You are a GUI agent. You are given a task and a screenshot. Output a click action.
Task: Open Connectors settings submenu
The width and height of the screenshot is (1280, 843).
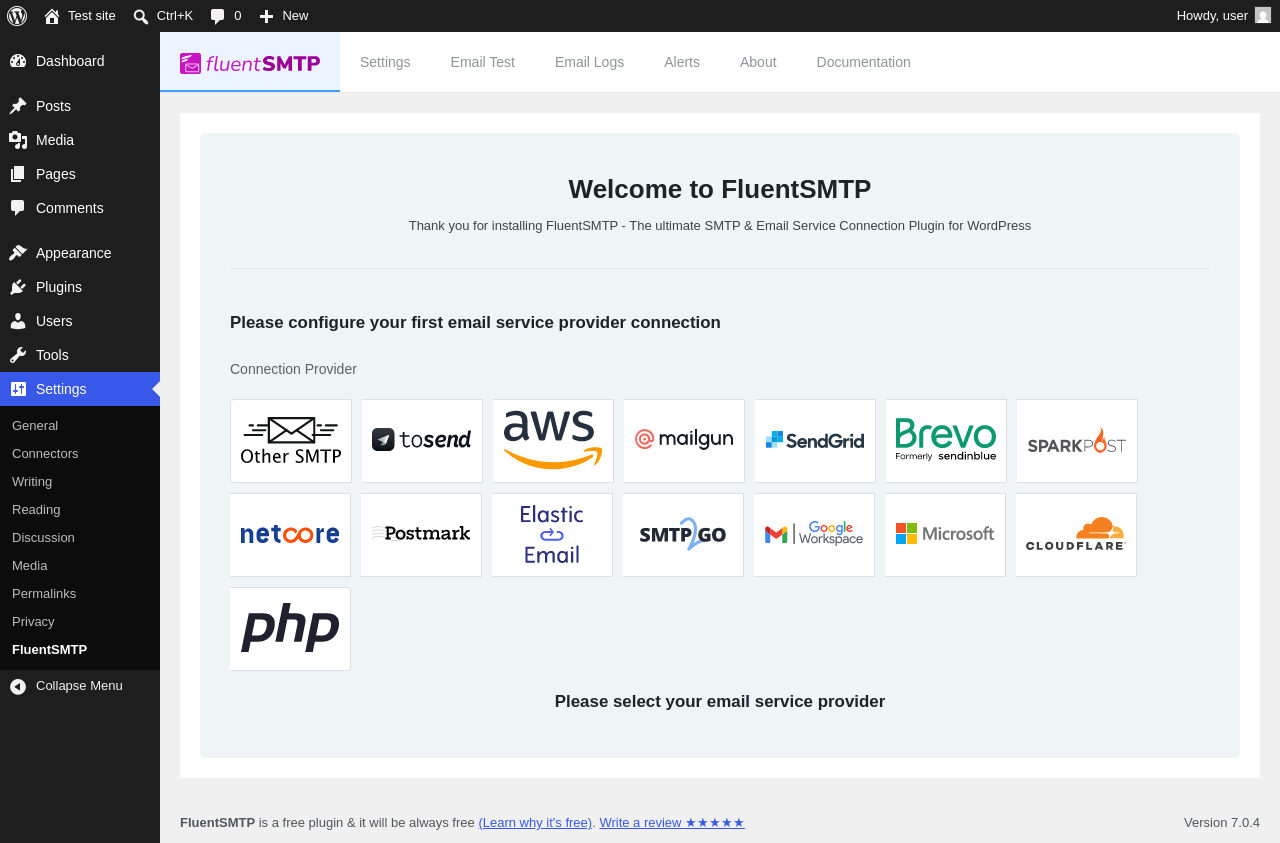pyautogui.click(x=80, y=453)
